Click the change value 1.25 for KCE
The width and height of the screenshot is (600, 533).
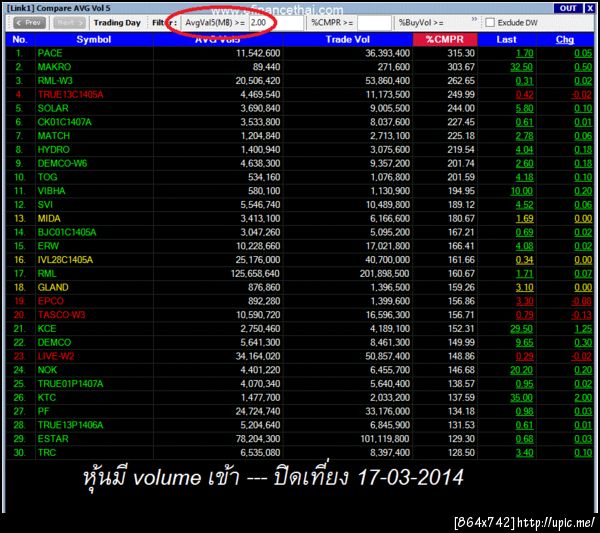point(583,329)
